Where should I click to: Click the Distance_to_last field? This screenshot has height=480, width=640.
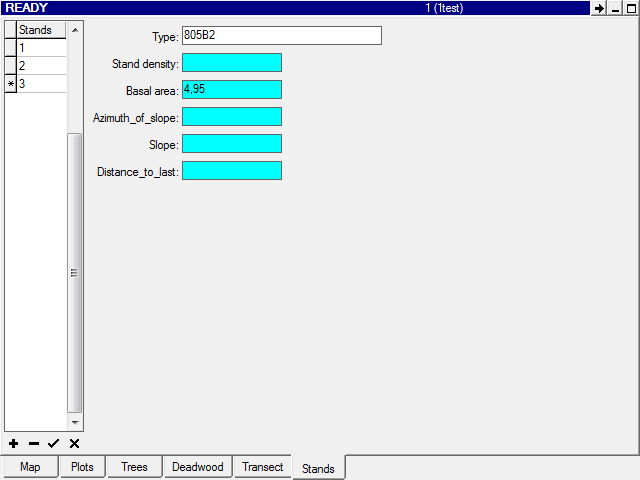[232, 171]
